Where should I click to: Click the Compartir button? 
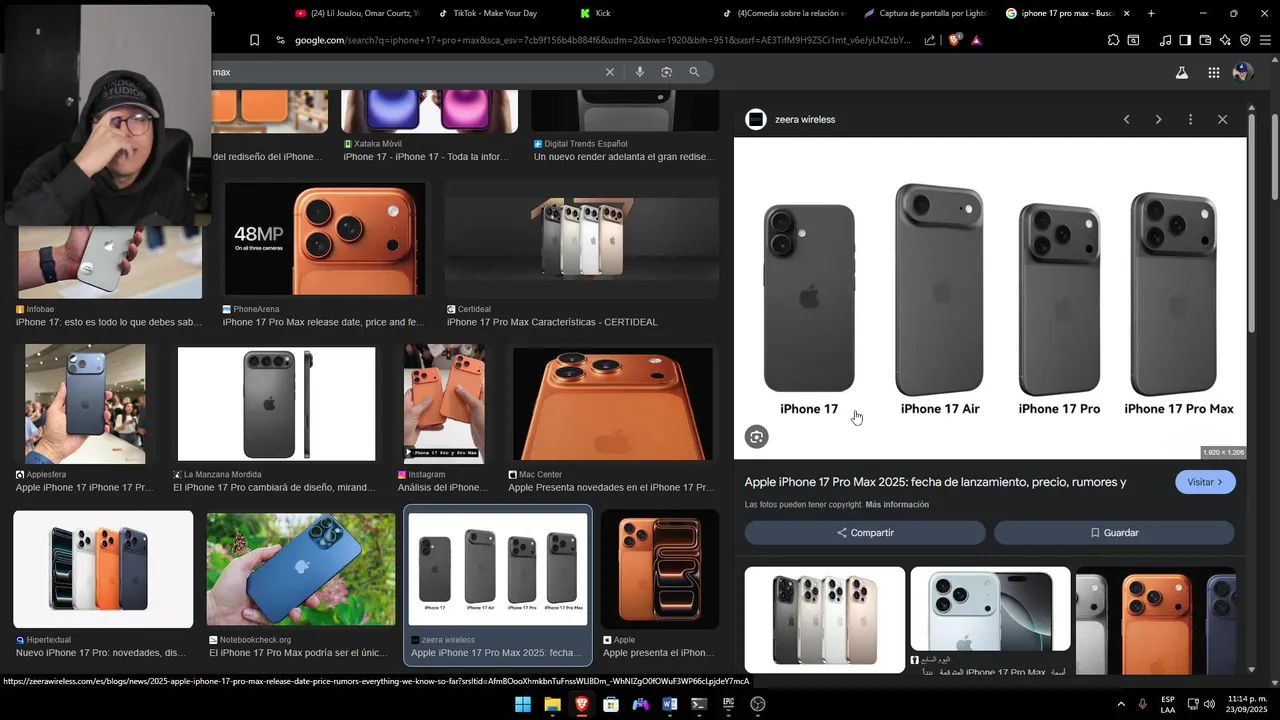865,533
